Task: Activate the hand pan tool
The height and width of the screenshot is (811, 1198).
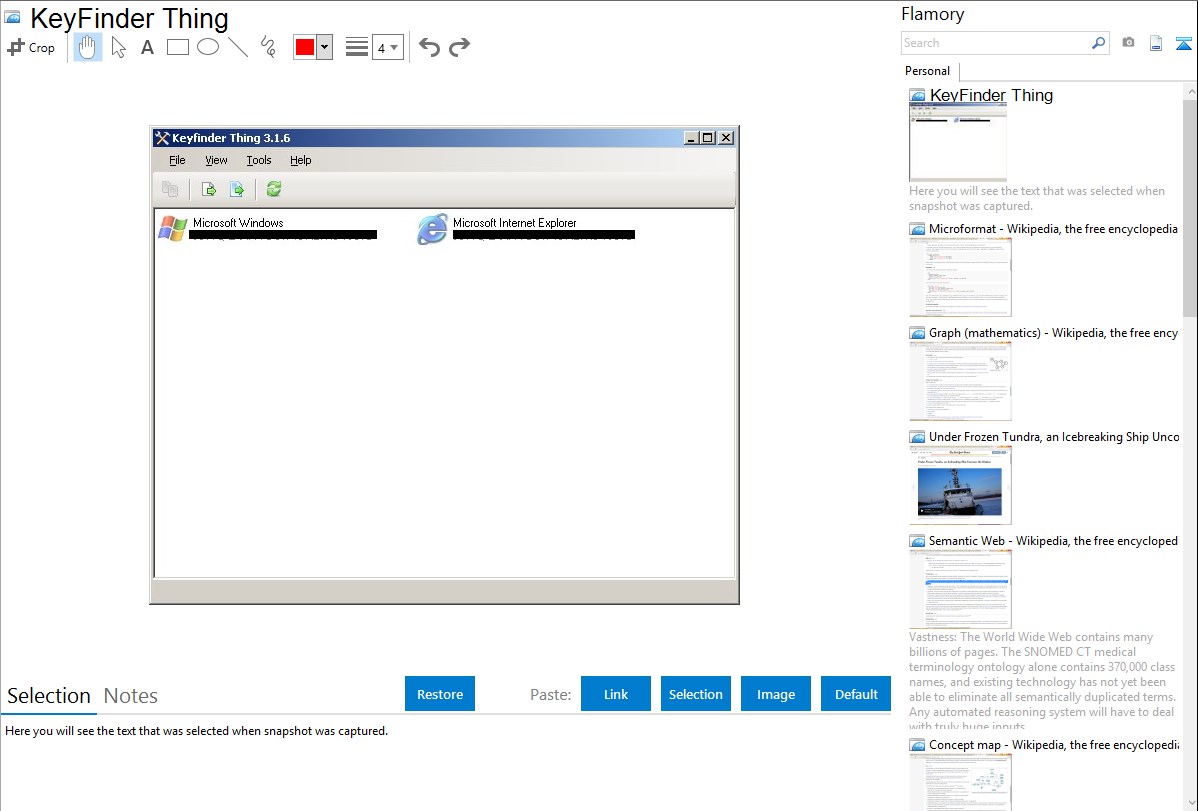Action: [88, 47]
